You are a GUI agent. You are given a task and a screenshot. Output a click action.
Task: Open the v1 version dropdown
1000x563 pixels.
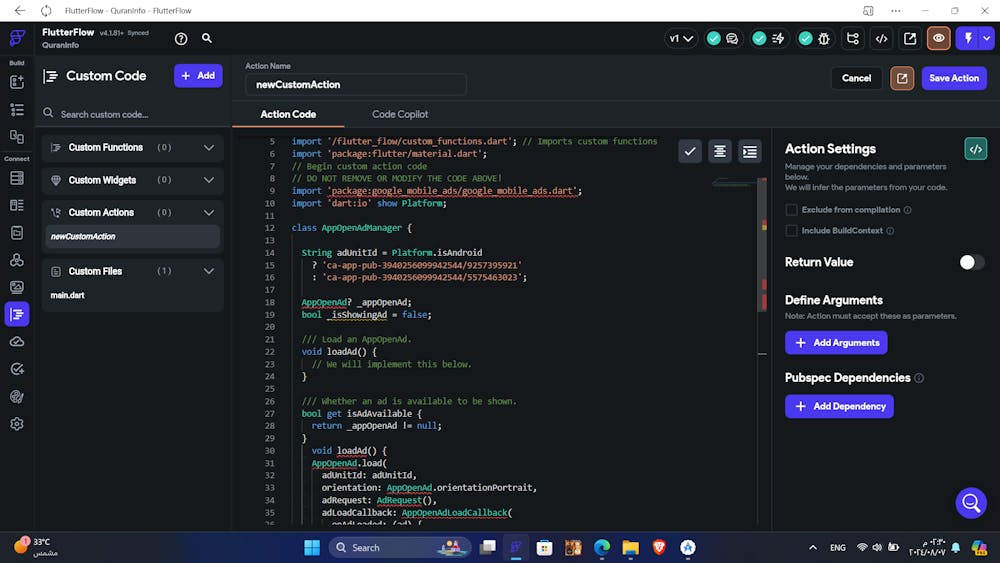(681, 39)
